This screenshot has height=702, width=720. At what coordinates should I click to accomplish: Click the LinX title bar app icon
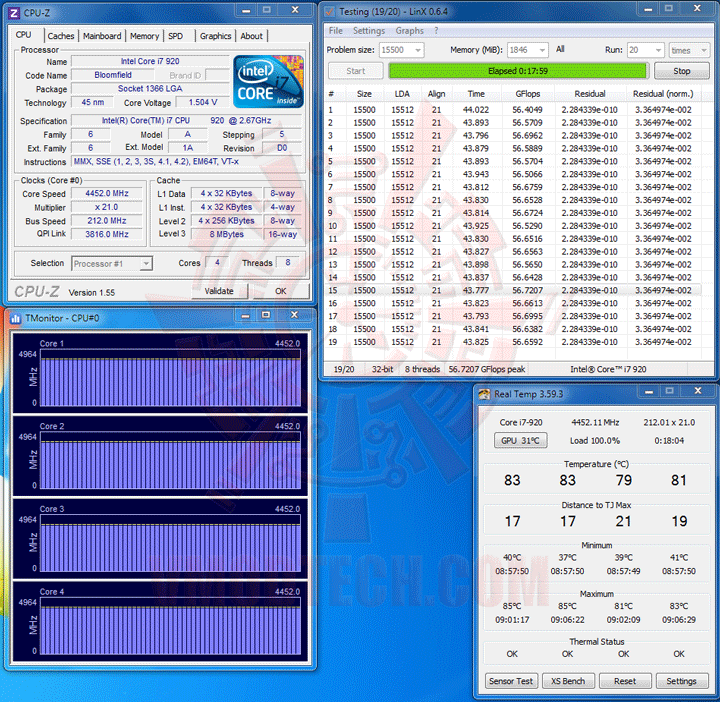point(329,12)
